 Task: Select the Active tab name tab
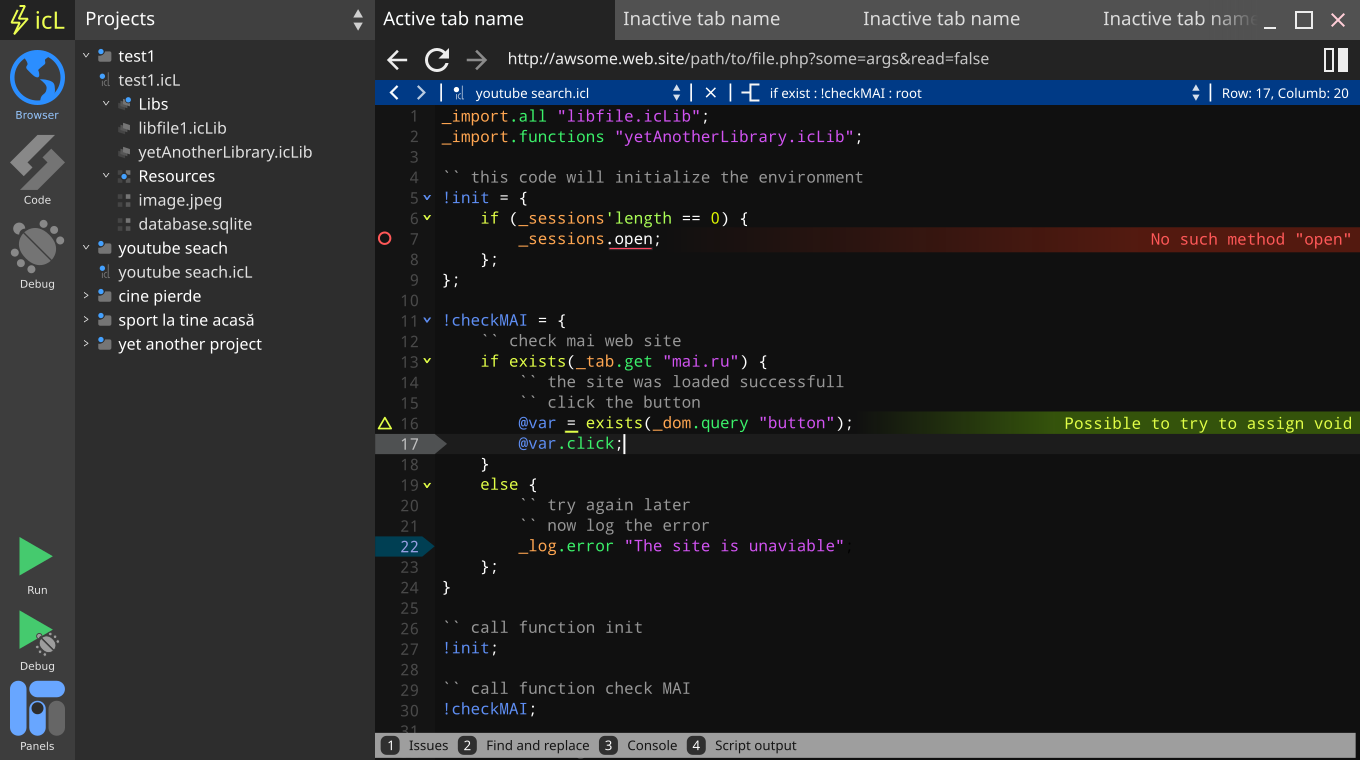pyautogui.click(x=495, y=19)
